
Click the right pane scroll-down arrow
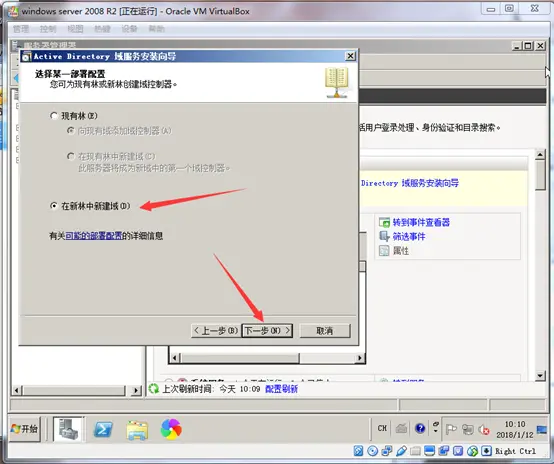click(x=540, y=376)
